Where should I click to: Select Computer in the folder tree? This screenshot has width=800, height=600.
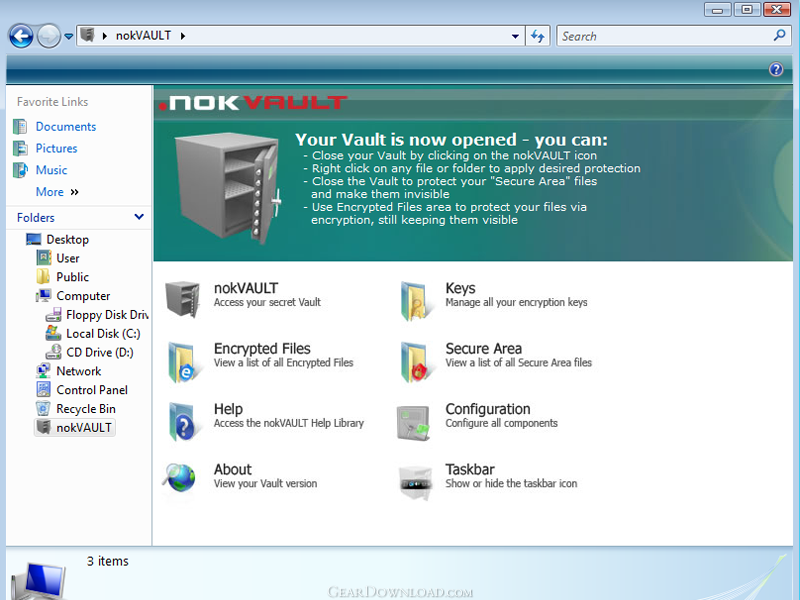83,296
